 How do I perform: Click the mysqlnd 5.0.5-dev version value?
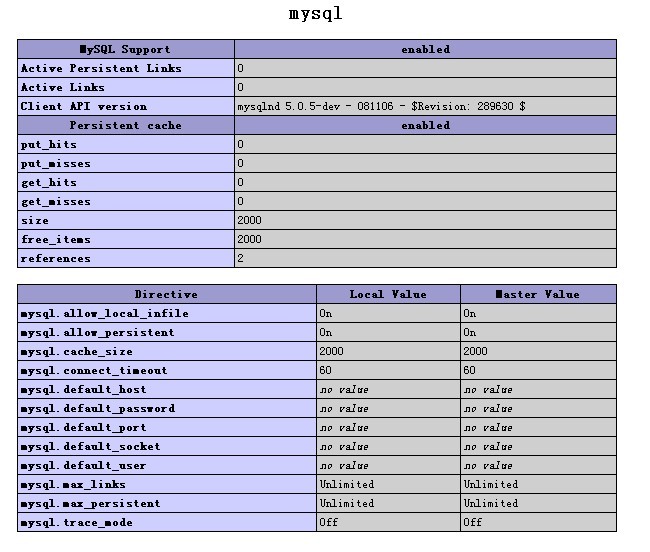coord(381,106)
